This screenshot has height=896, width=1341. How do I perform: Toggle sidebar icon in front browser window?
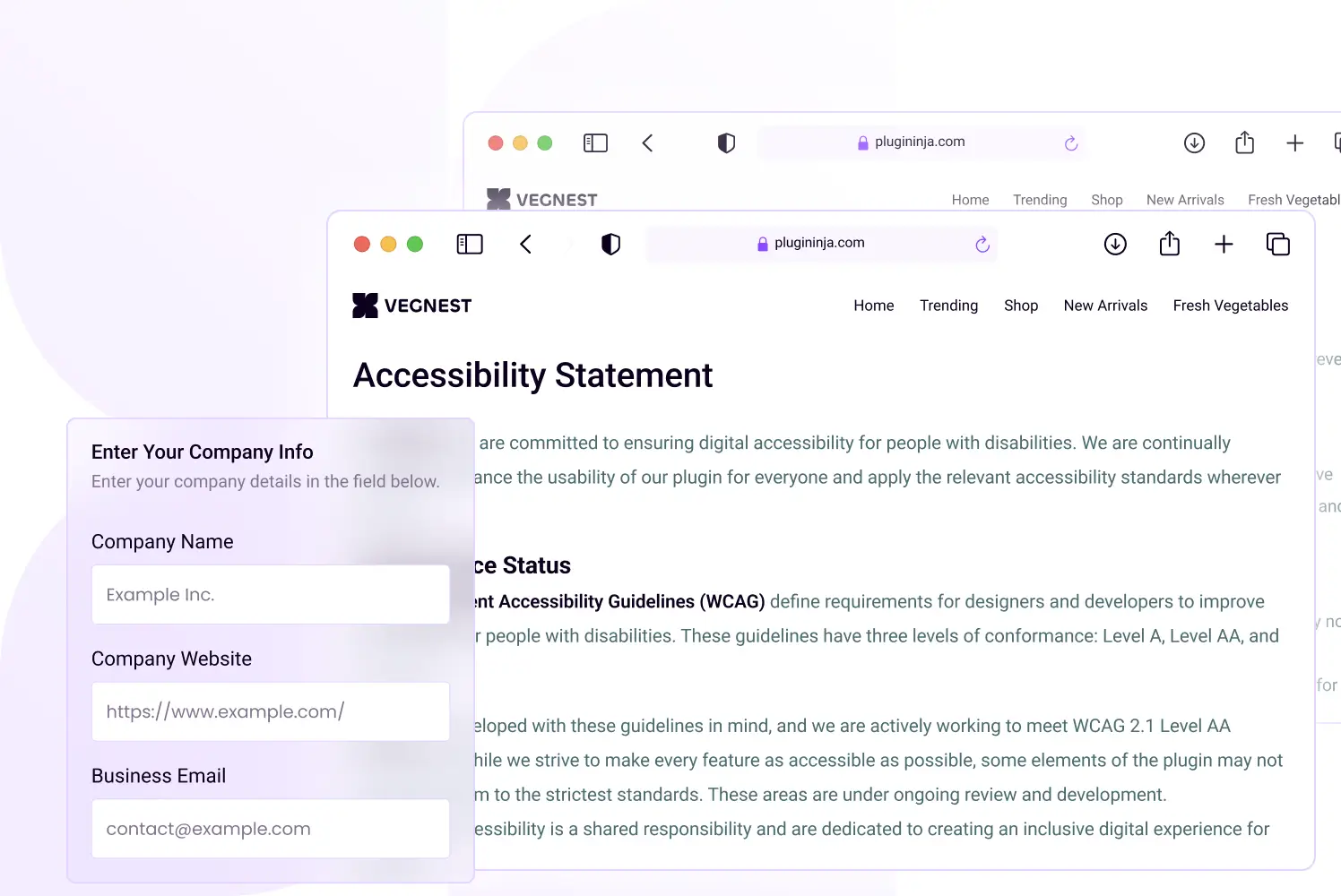[470, 244]
